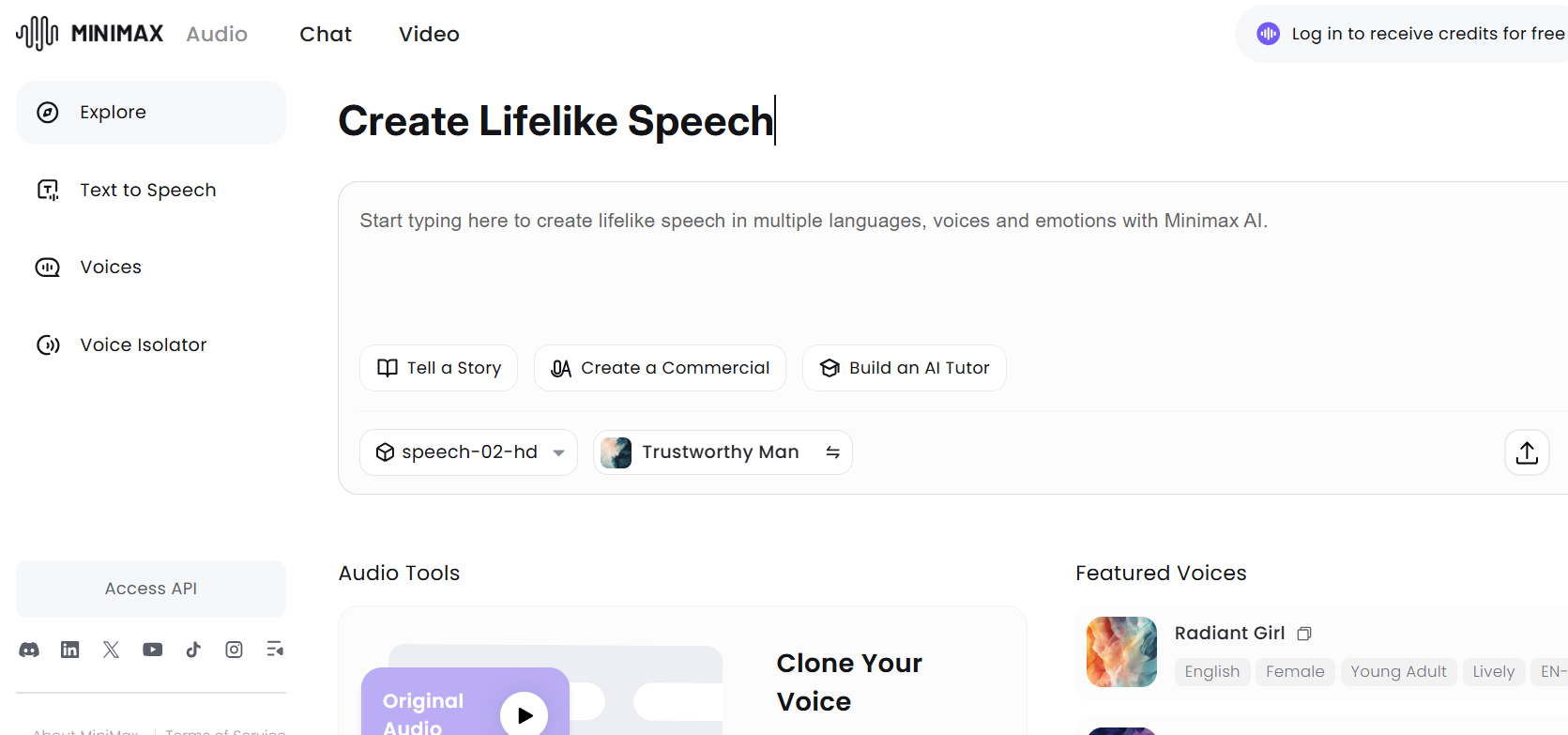Play the Original Audio sample

click(525, 715)
